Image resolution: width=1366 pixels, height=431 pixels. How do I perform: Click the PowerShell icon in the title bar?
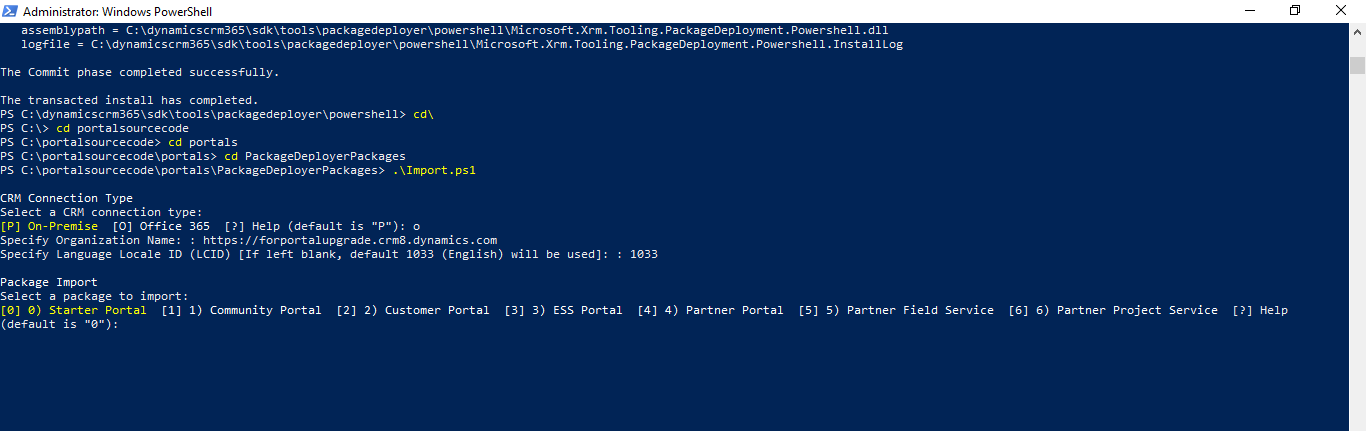click(x=9, y=10)
